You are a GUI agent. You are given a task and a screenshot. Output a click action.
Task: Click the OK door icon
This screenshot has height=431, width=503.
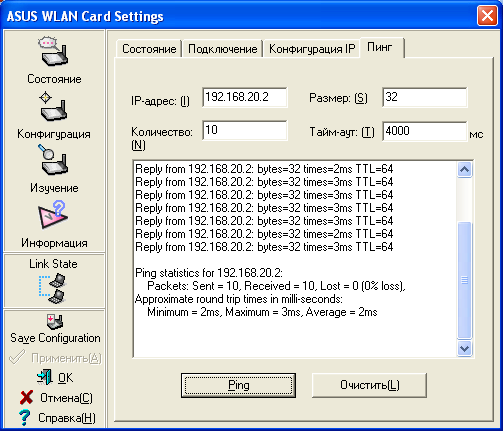point(45,377)
